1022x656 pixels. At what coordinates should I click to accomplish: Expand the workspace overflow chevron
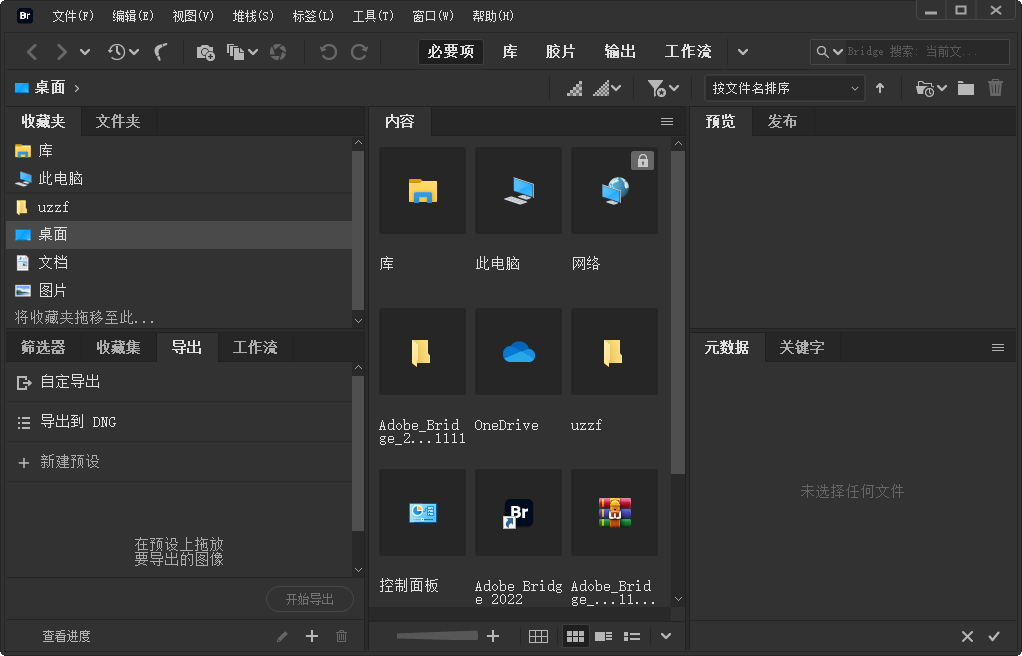click(741, 51)
